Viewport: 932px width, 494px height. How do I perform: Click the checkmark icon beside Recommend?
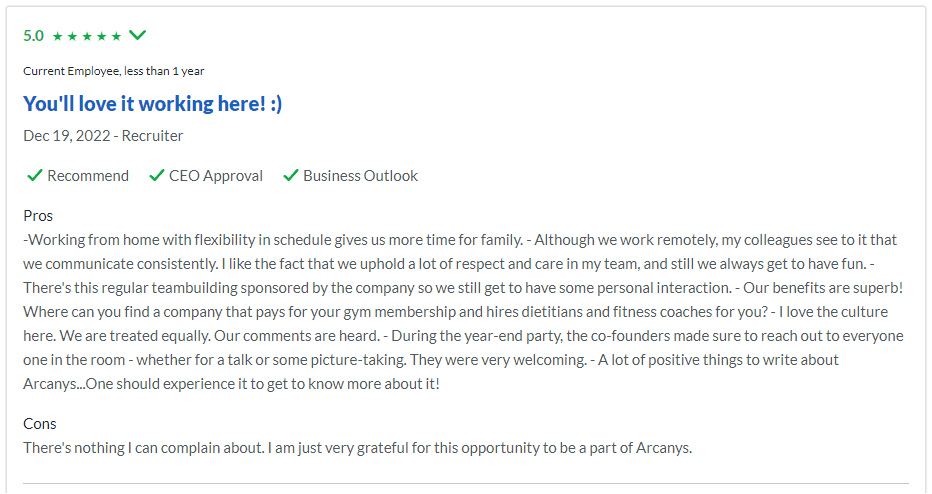(34, 176)
